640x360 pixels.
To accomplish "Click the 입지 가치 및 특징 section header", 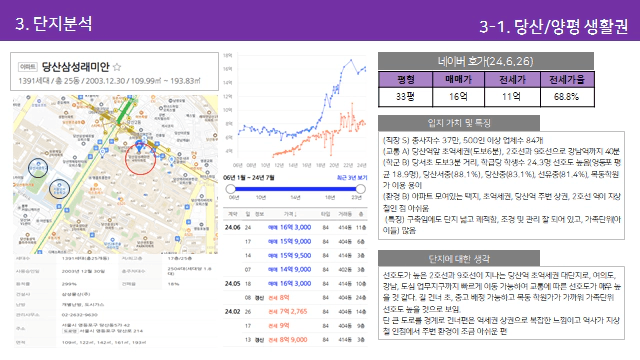I will [x=459, y=123].
